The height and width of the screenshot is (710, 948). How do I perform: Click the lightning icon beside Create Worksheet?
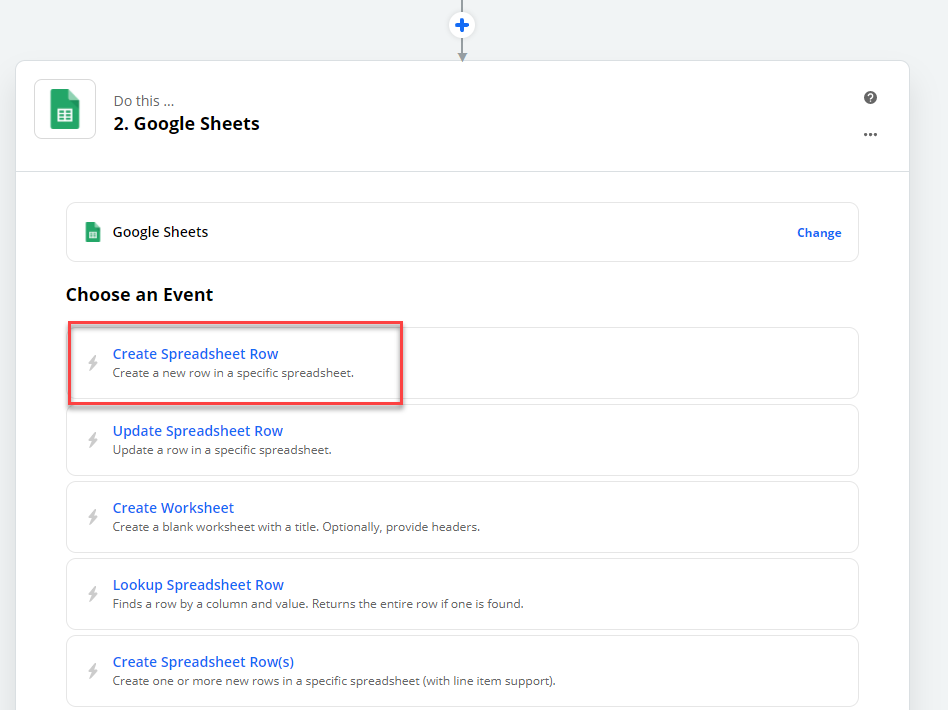92,515
